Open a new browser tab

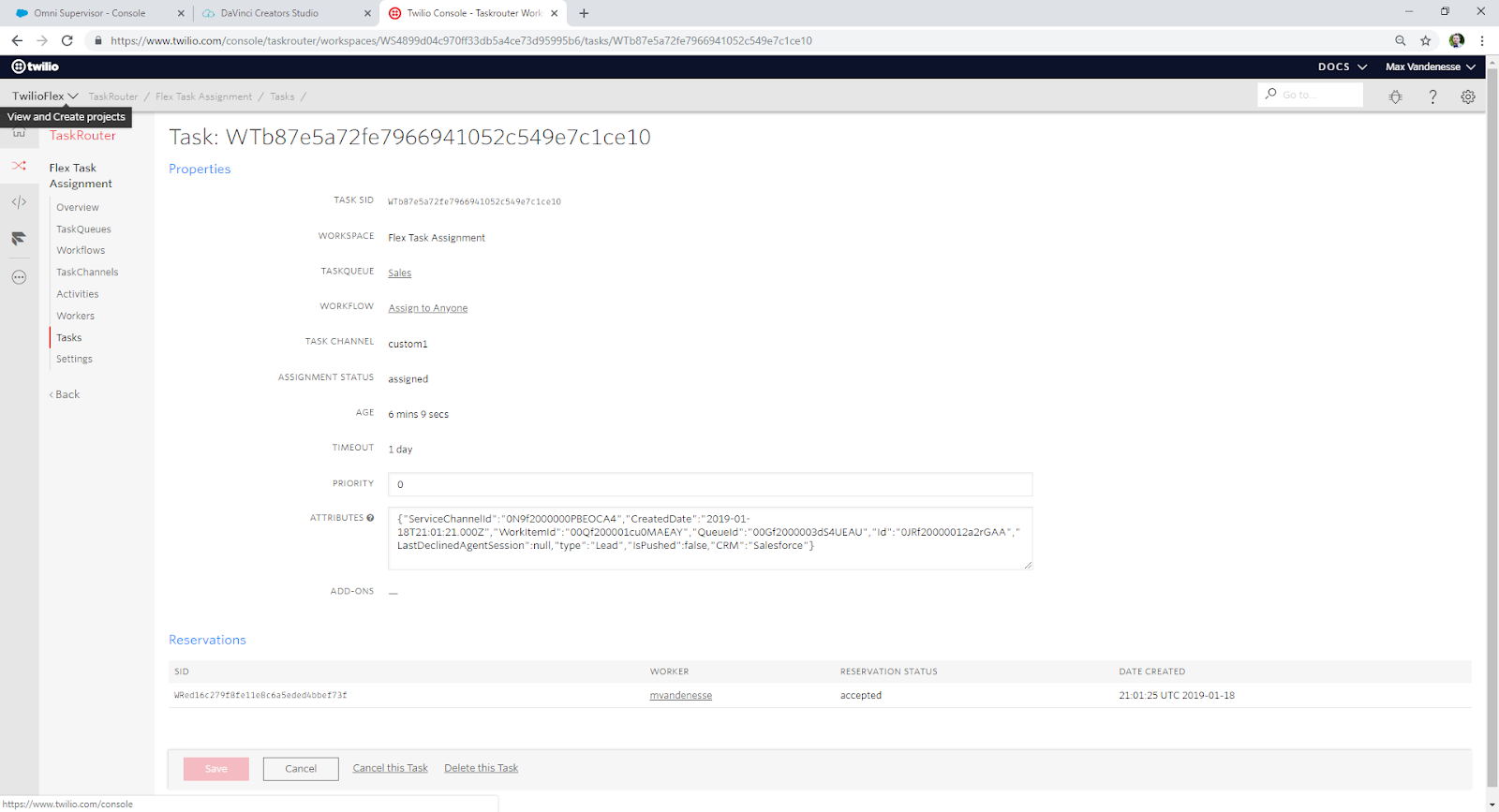[584, 13]
